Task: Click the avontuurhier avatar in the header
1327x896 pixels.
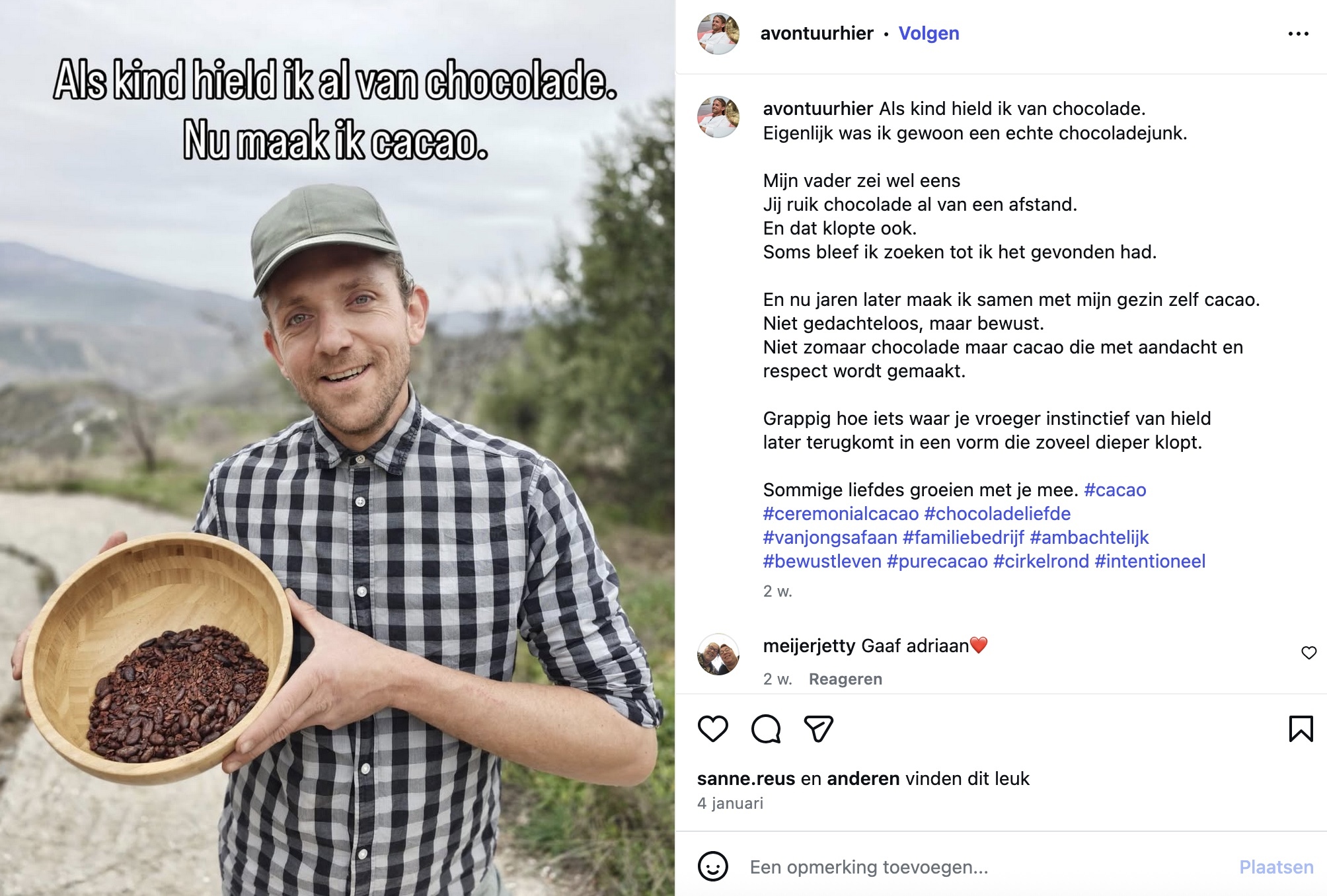Action: [718, 33]
